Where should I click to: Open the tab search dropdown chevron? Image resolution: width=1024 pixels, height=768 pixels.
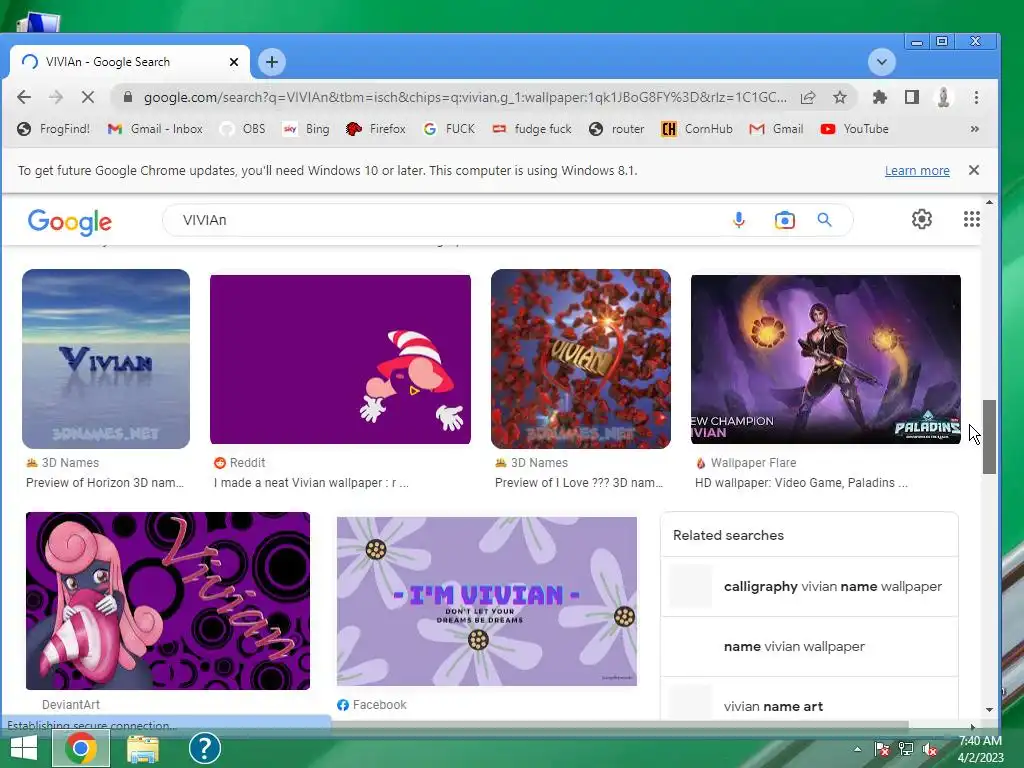point(882,62)
